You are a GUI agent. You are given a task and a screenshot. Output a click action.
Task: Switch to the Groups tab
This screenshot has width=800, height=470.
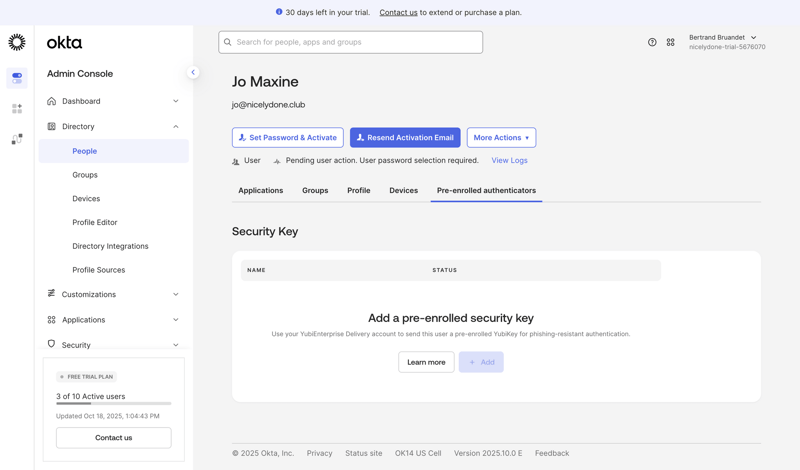tap(315, 190)
